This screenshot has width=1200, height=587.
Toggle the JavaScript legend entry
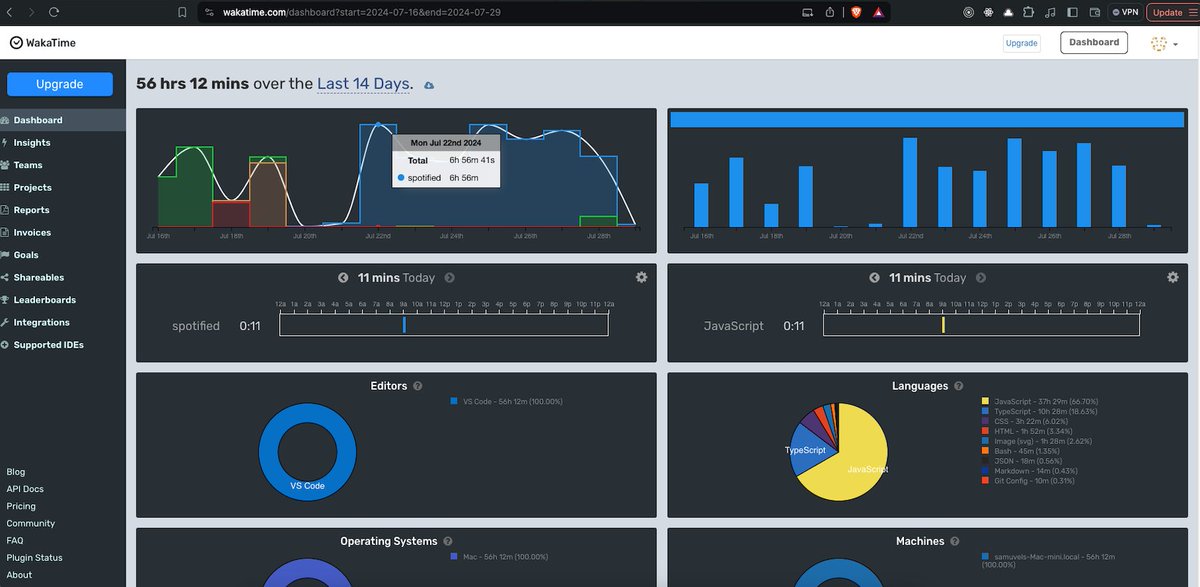click(1039, 401)
